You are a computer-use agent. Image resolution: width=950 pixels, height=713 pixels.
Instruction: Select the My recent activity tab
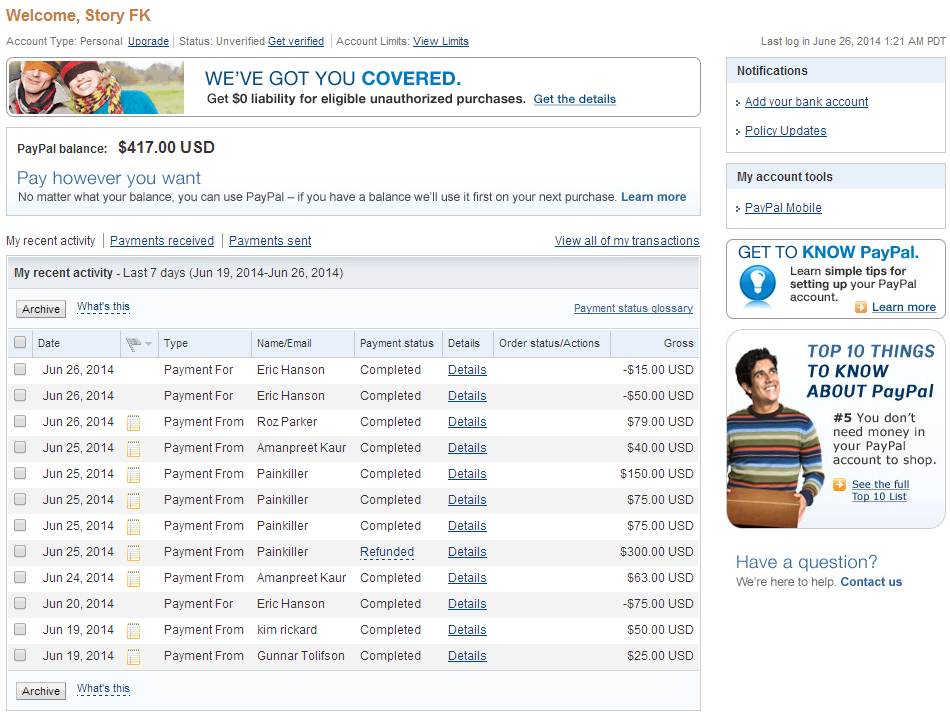[50, 240]
